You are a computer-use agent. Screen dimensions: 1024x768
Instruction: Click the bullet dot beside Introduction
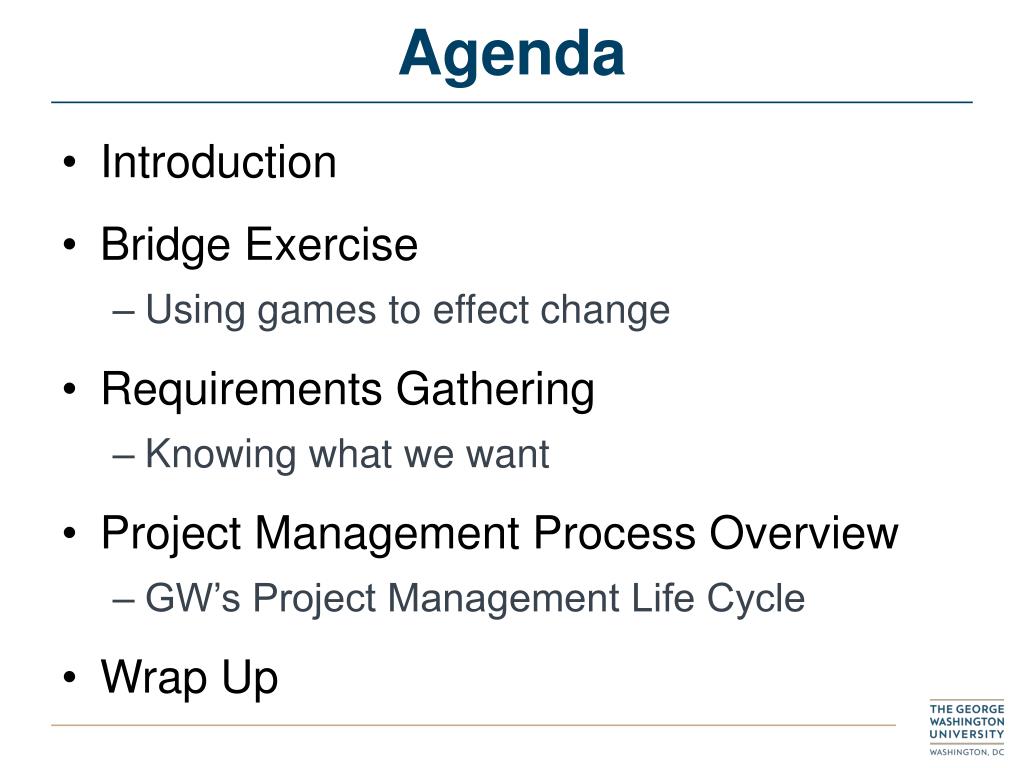70,163
